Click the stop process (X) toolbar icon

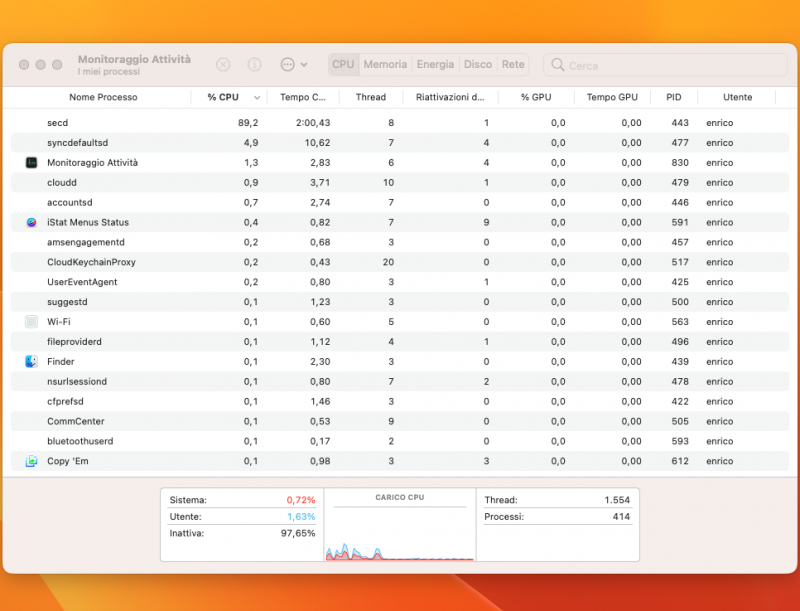[222, 64]
